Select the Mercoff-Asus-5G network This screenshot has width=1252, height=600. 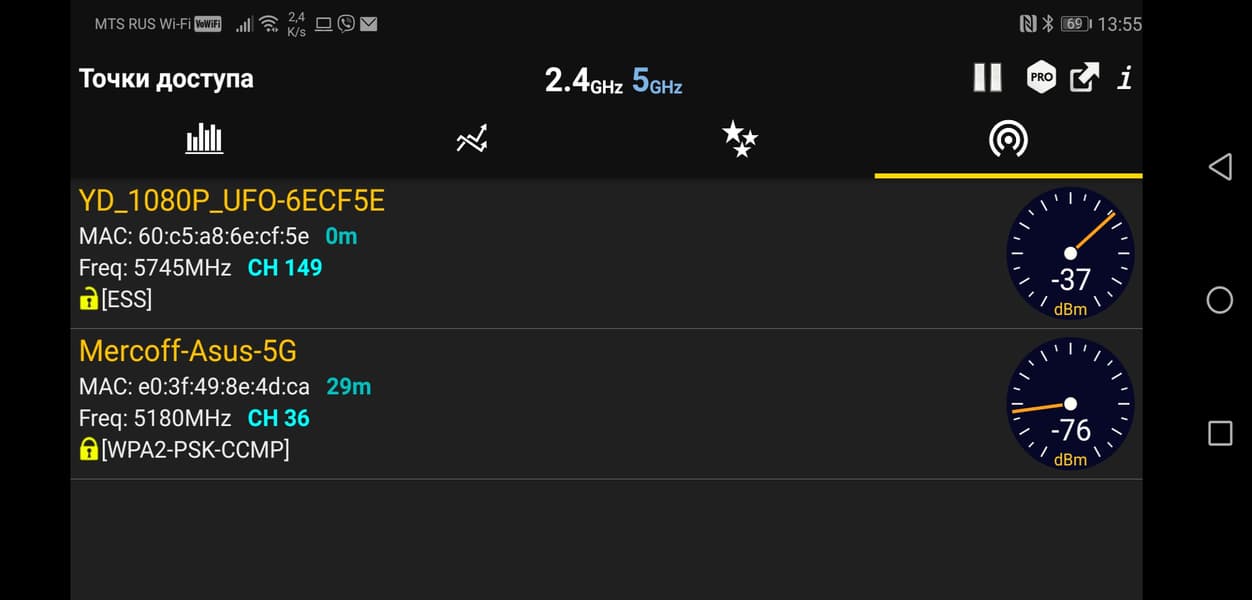click(x=188, y=352)
